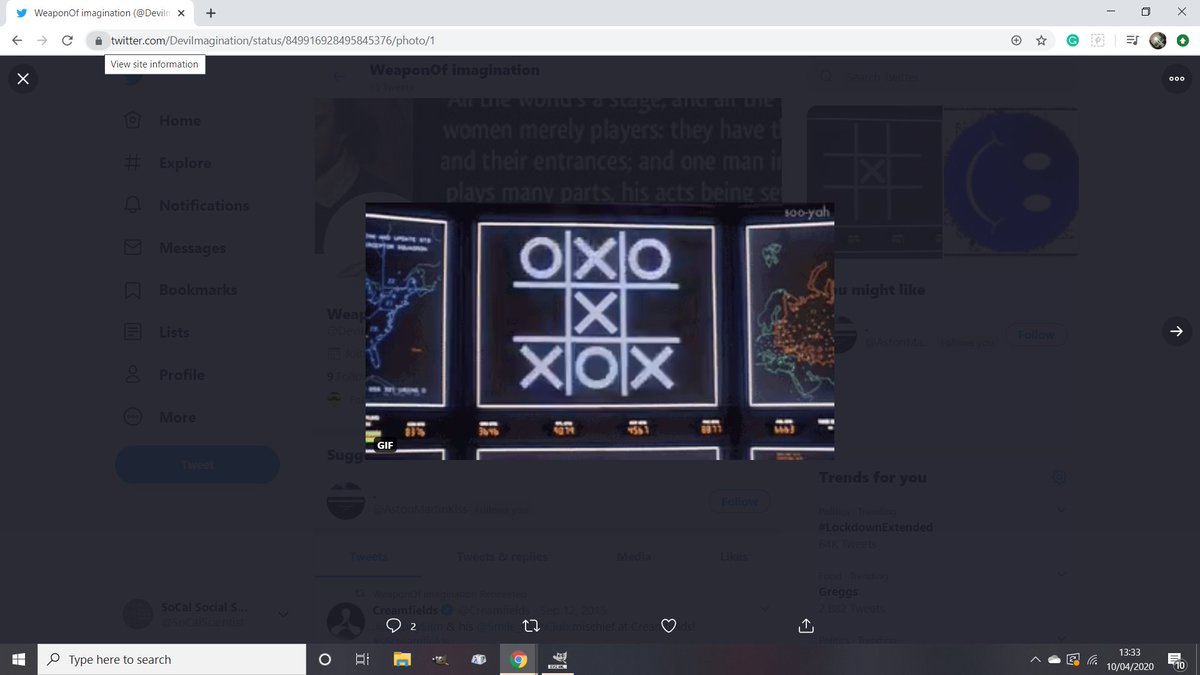Open a new Chrome tab
This screenshot has width=1200, height=675.
coord(211,13)
